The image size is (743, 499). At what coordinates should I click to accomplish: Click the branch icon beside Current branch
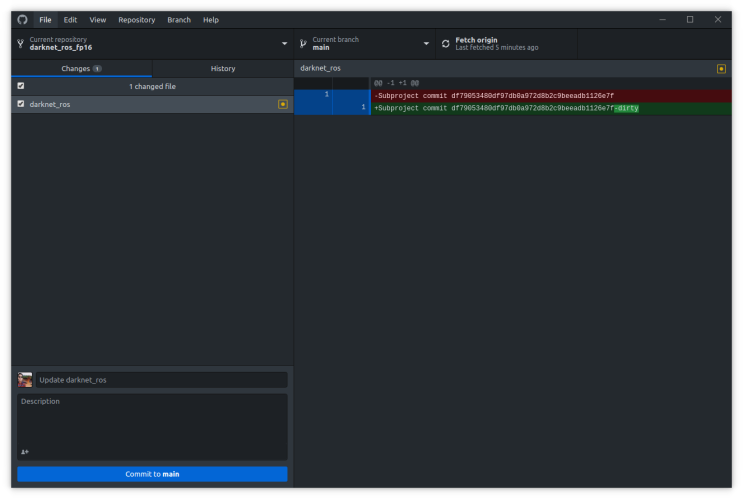[303, 44]
